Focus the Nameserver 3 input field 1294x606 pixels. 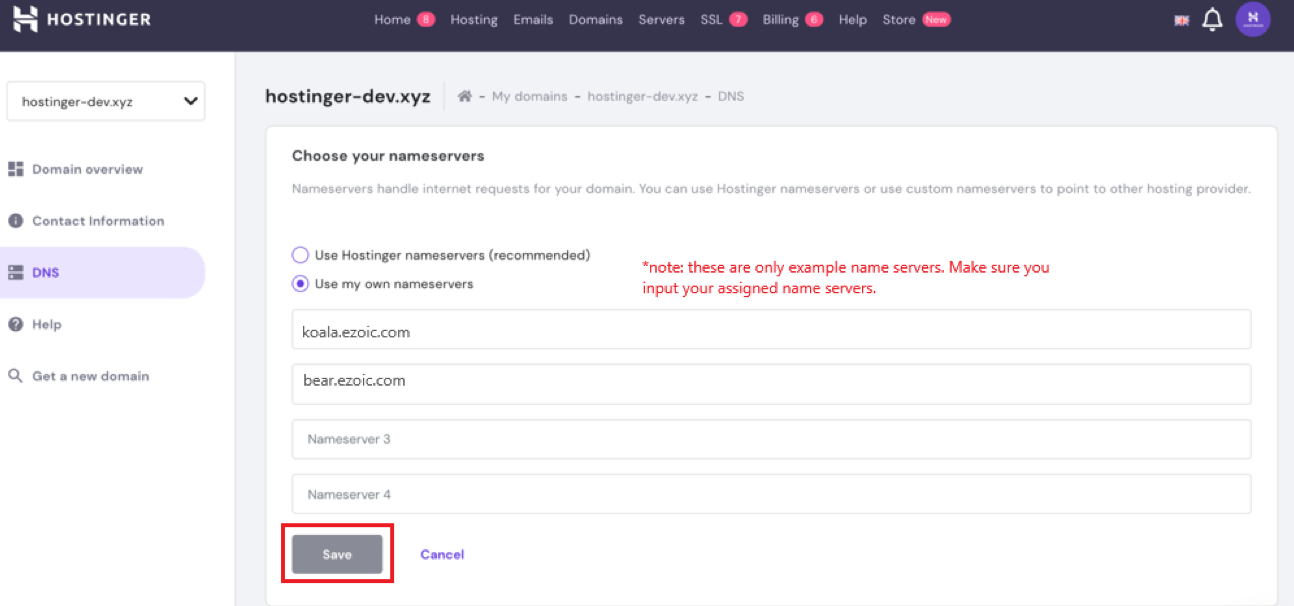click(770, 439)
